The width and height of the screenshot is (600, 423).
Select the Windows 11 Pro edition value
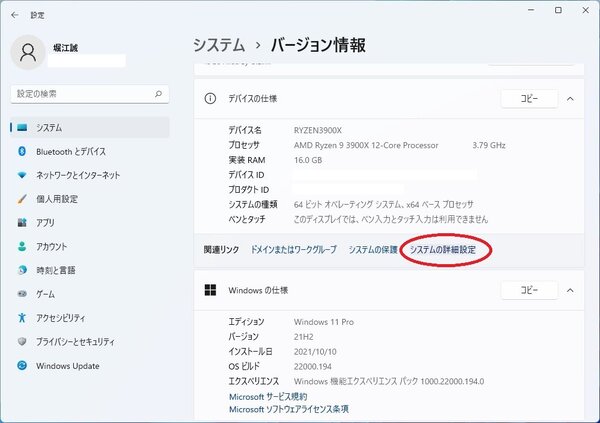(324, 322)
